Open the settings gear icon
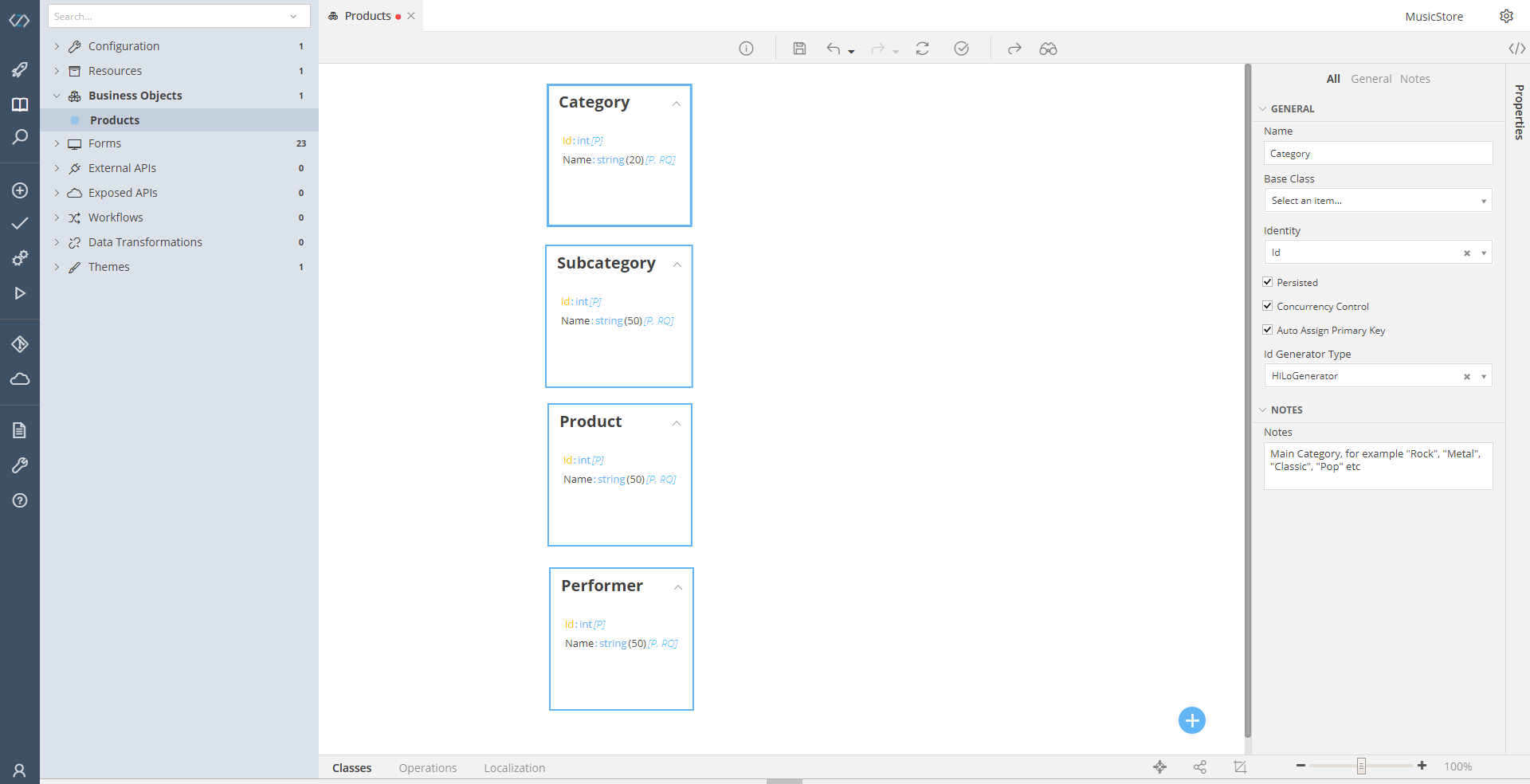The width and height of the screenshot is (1530, 784). click(1506, 16)
